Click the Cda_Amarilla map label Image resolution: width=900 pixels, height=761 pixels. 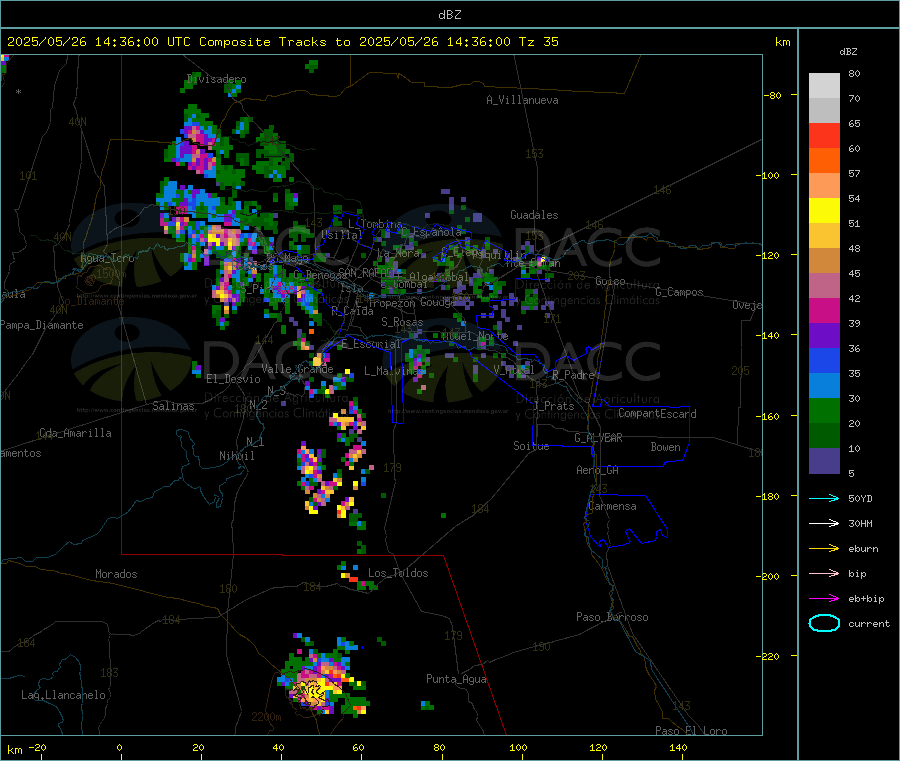75,433
